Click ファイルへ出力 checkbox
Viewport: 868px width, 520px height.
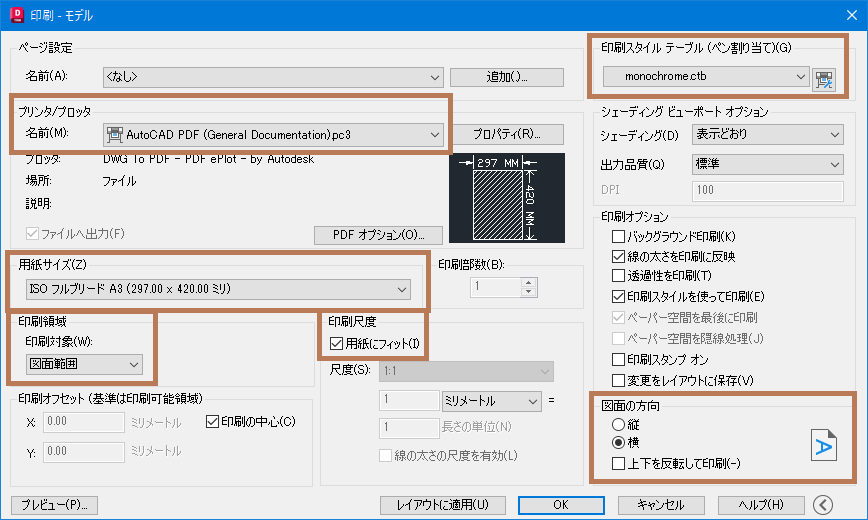point(32,234)
